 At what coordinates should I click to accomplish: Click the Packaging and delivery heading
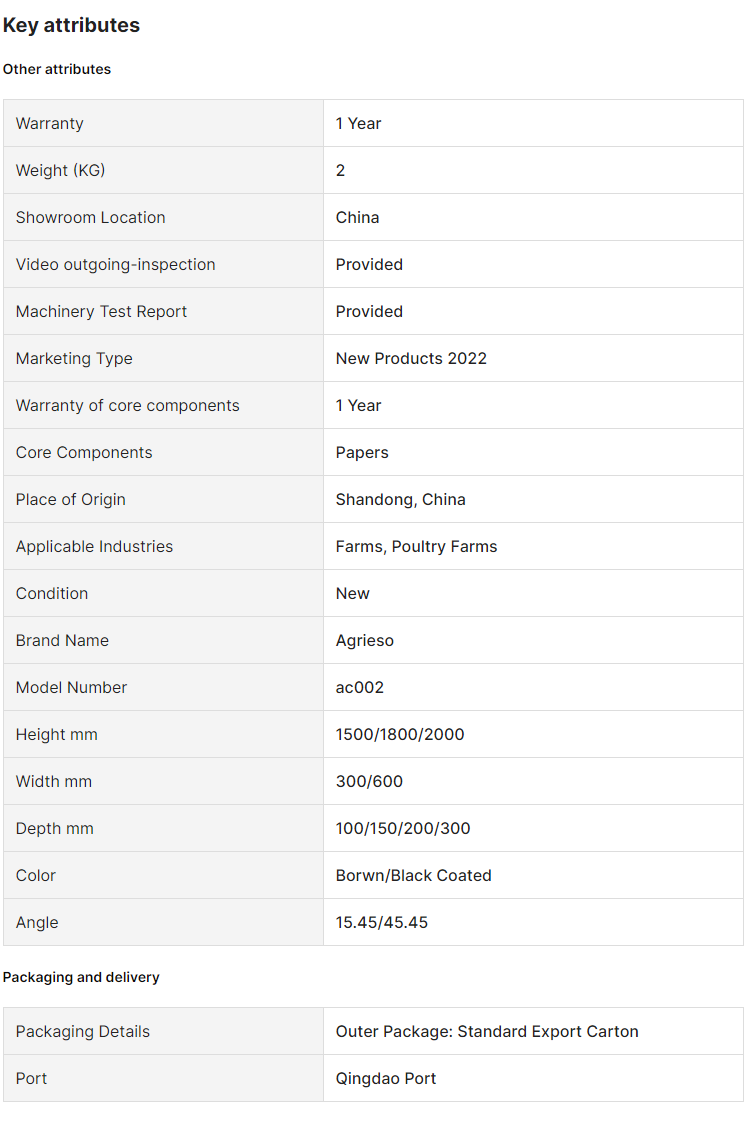pos(81,977)
